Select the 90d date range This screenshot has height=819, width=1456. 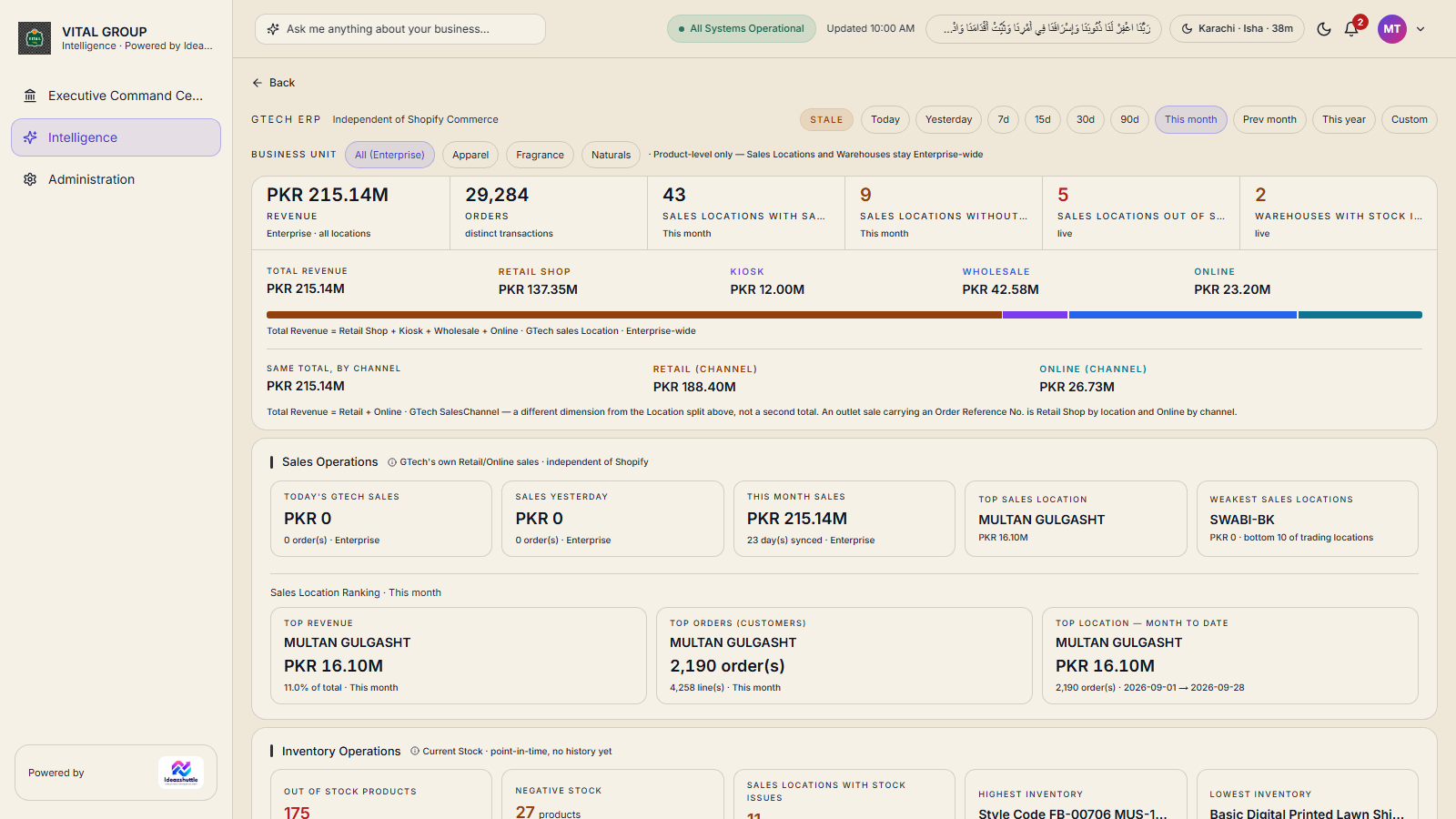click(x=1129, y=119)
